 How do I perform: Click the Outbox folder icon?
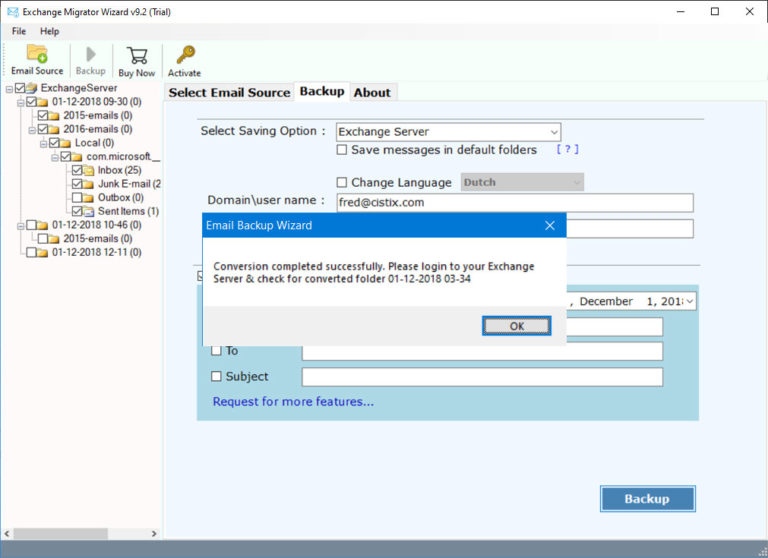(x=88, y=198)
